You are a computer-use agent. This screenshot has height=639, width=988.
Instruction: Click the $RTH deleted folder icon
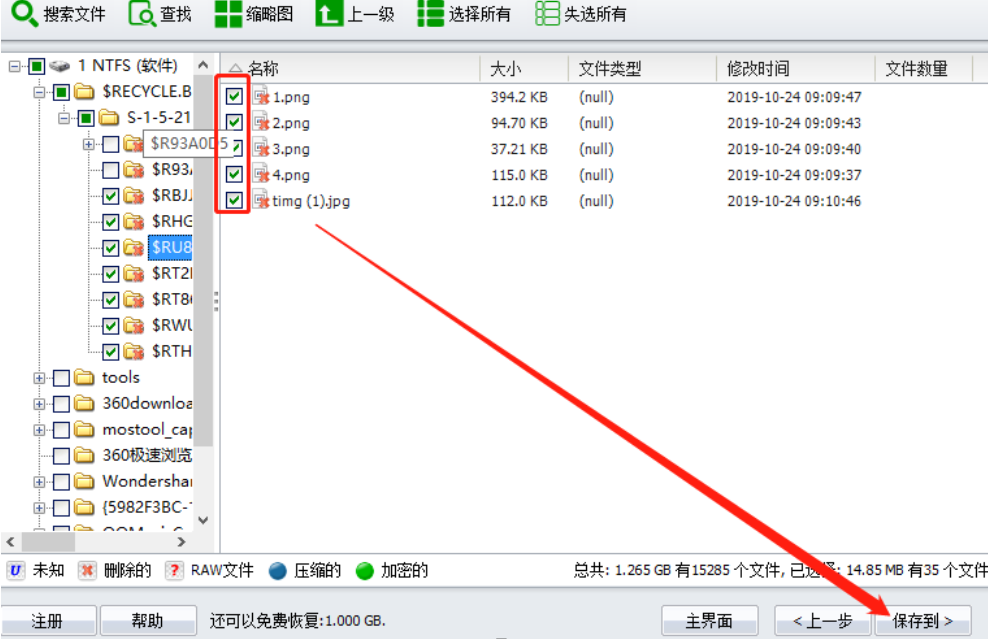(x=134, y=351)
